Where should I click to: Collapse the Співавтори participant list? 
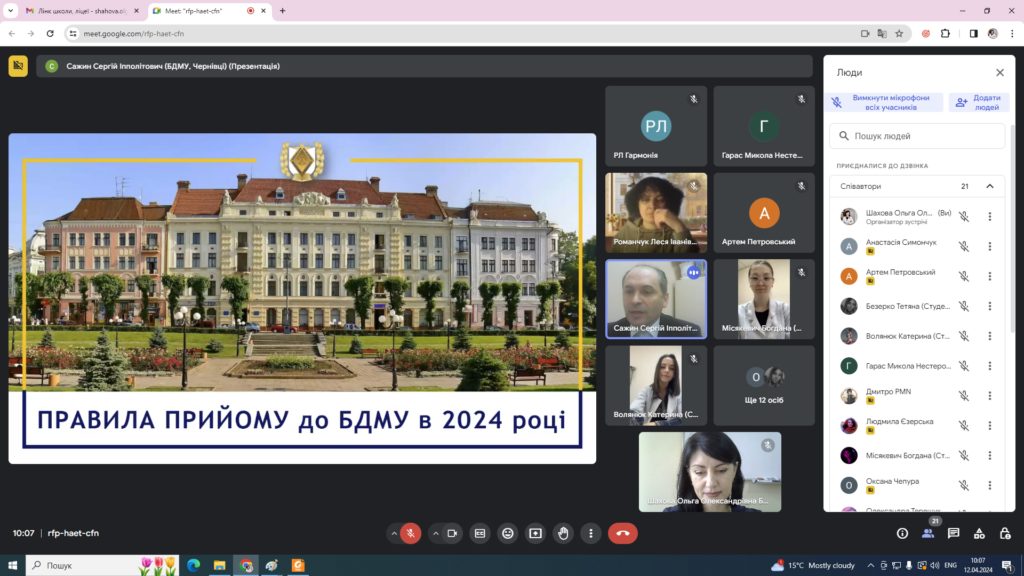(989, 186)
